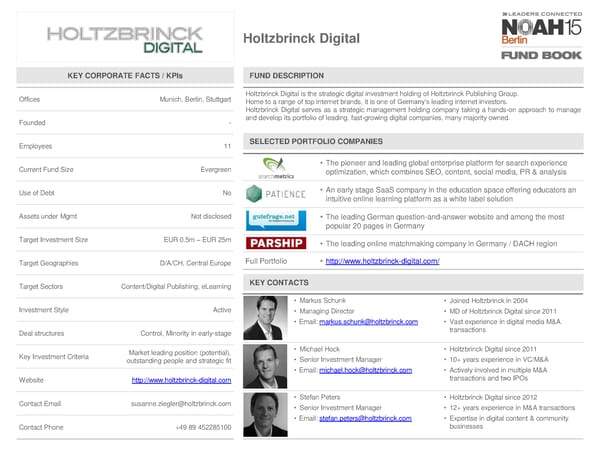
Task: Click the Key Contacts section header
Action: click(279, 283)
